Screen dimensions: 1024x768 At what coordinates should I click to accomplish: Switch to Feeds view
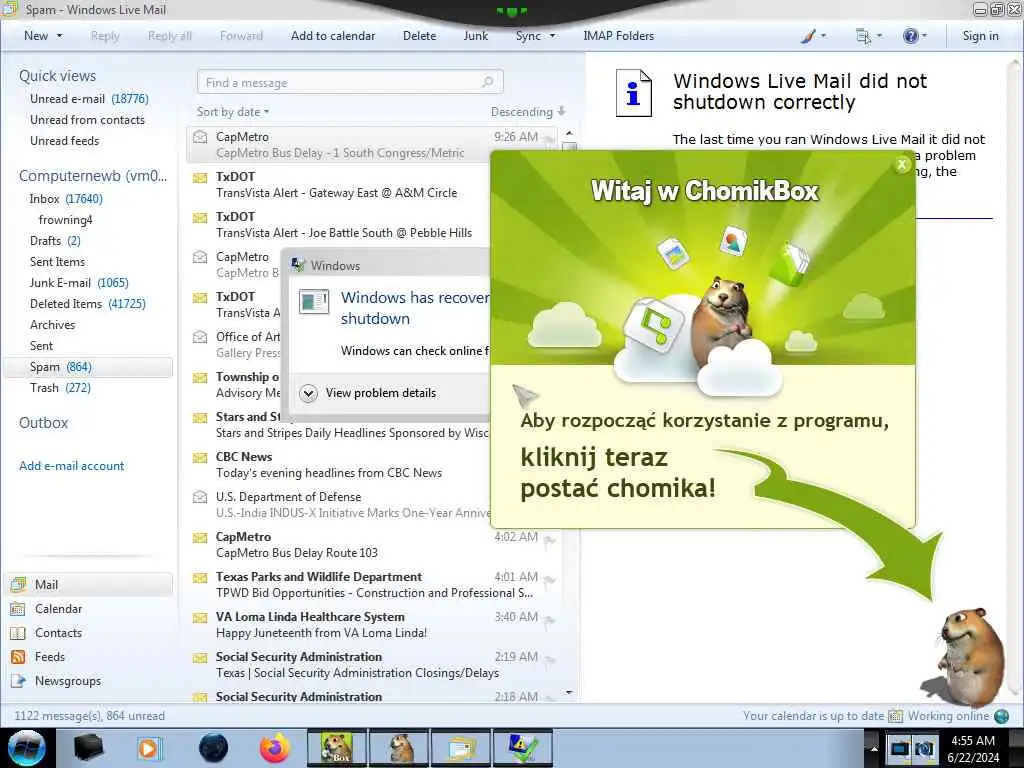tap(50, 656)
